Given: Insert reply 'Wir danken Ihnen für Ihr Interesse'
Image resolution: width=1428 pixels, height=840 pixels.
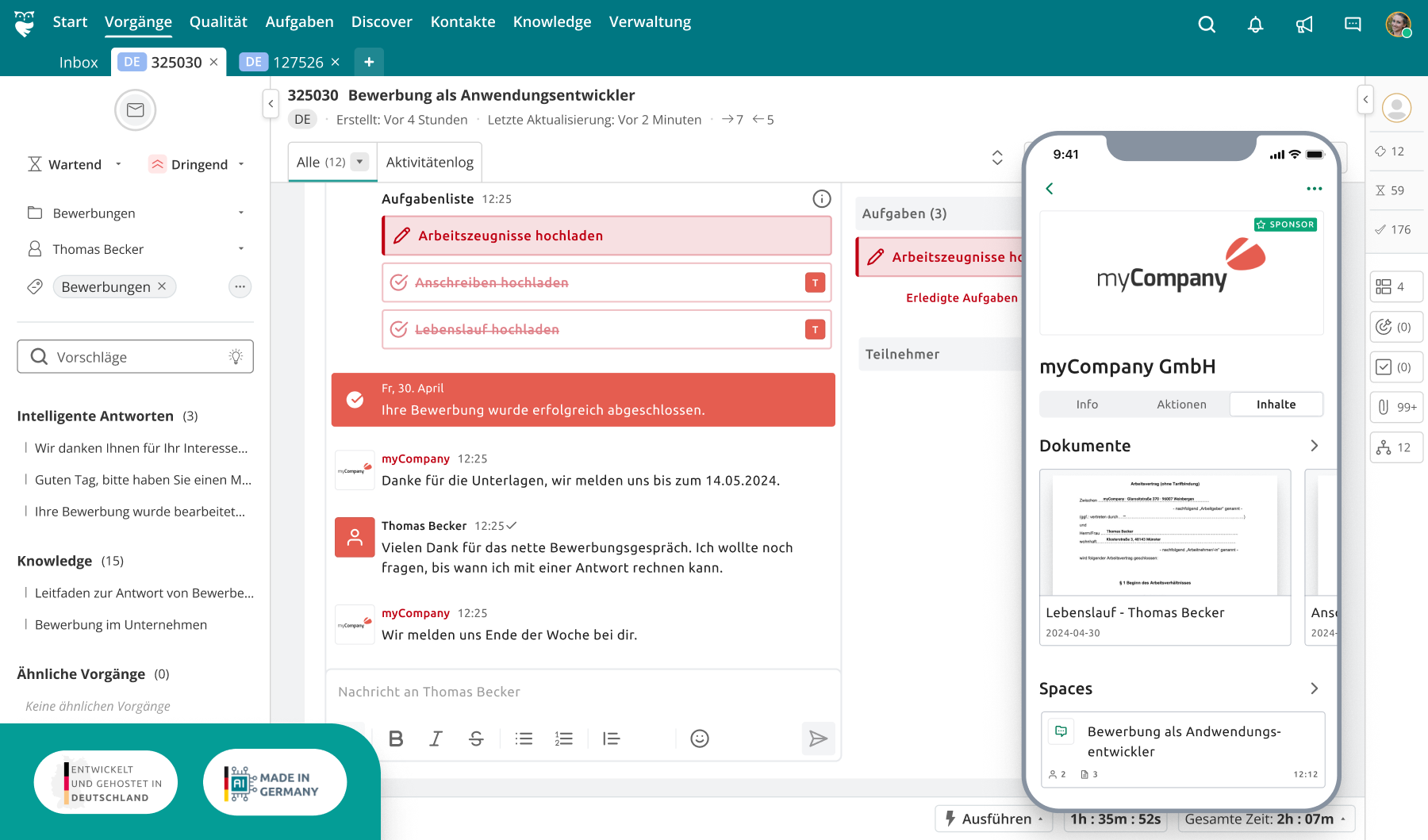Looking at the screenshot, I should pyautogui.click(x=141, y=448).
